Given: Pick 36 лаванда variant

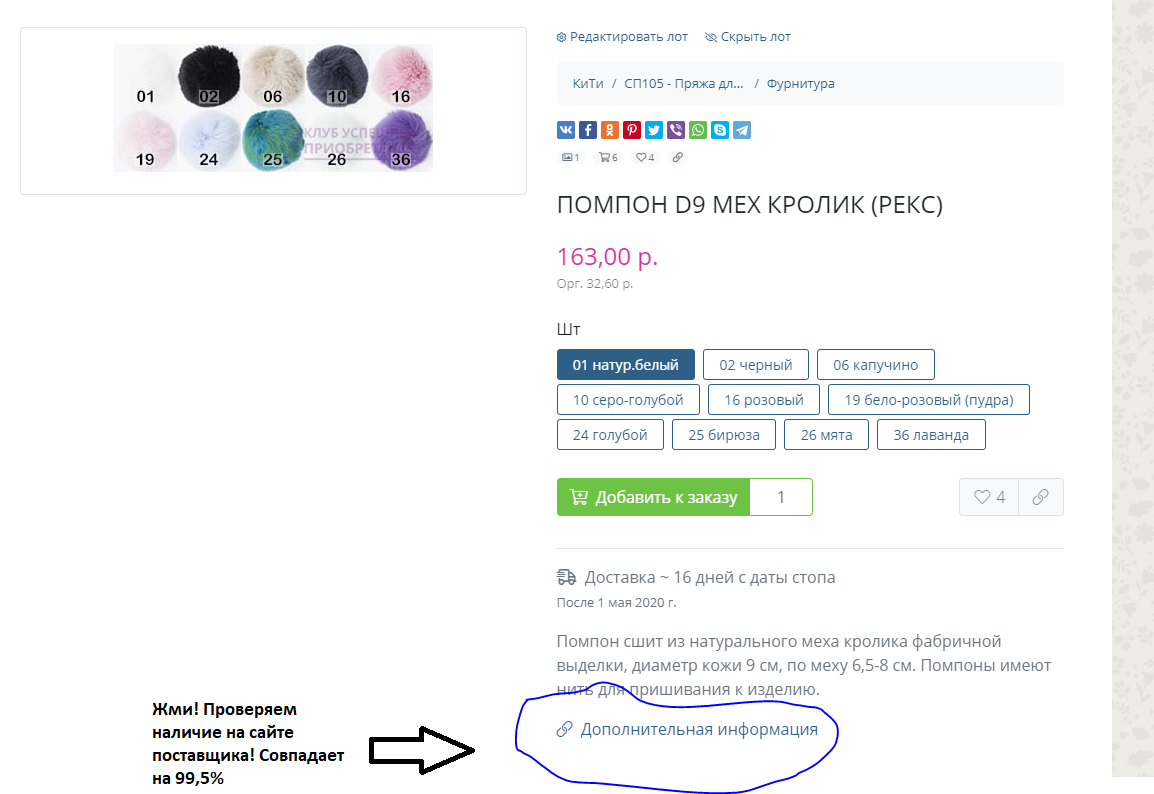Looking at the screenshot, I should click(x=931, y=435).
